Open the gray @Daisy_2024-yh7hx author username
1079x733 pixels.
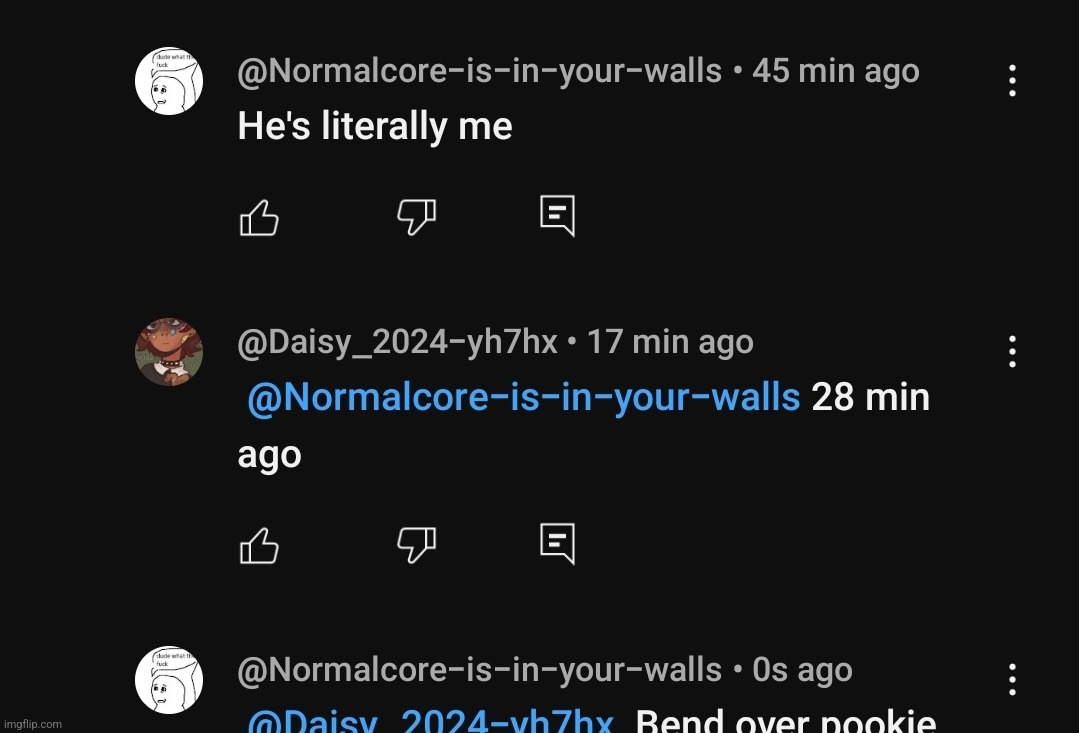pyautogui.click(x=397, y=343)
